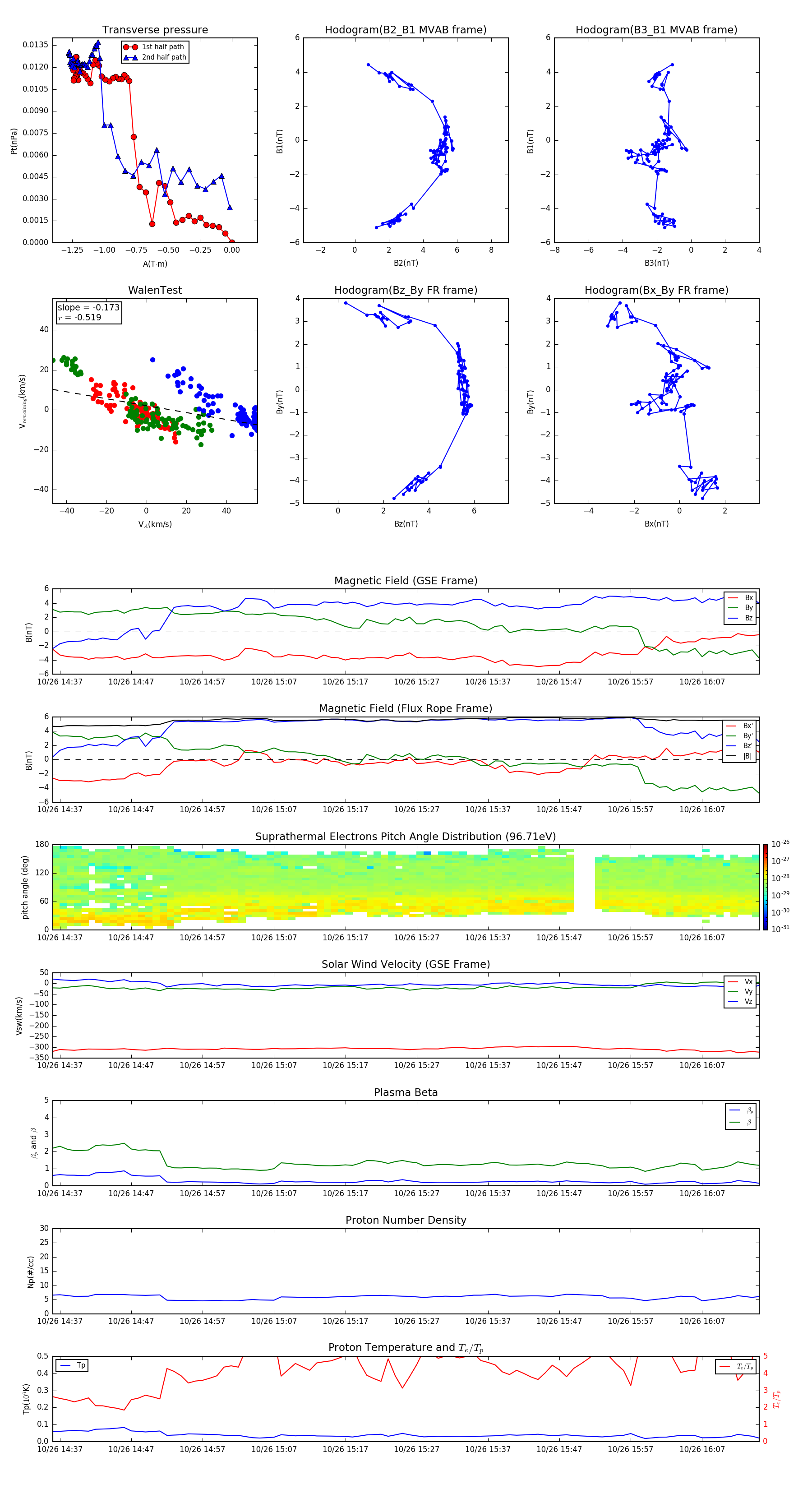Select "Bx" in the GSE magnetic field legend
Image resolution: width=812 pixels, height=1489 pixels.
[x=741, y=598]
